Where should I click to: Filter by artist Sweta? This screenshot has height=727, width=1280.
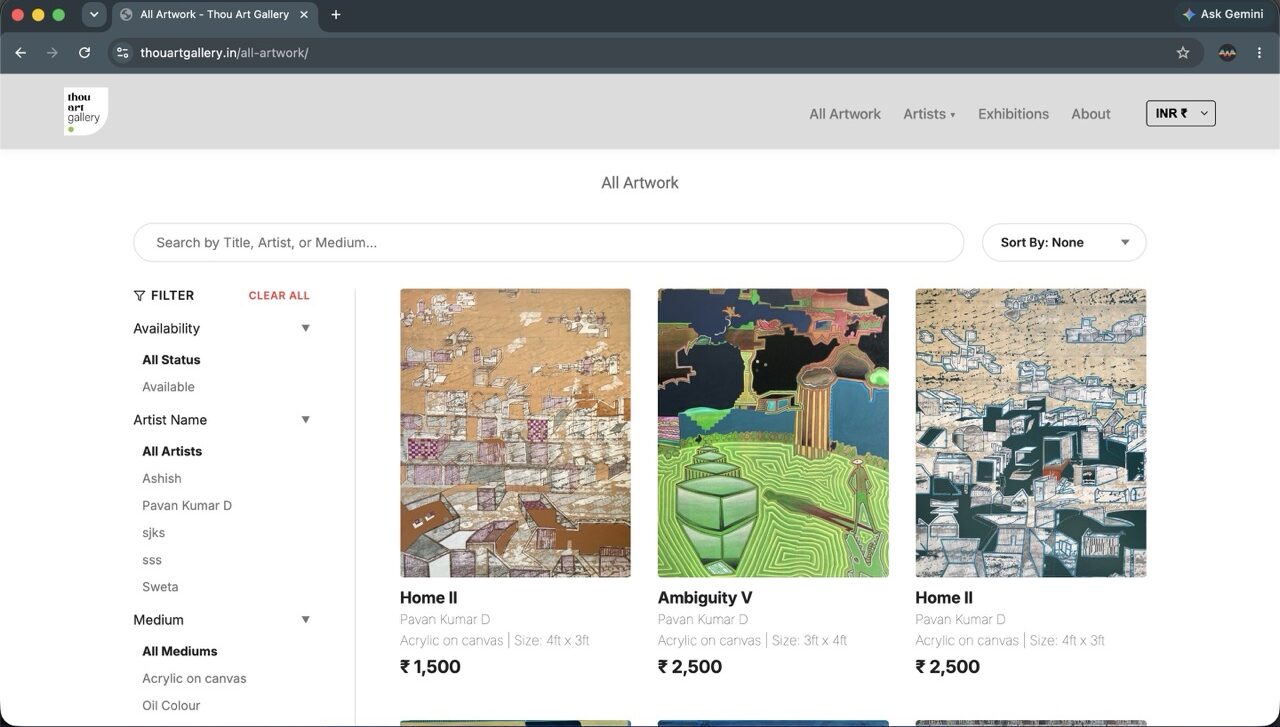160,587
